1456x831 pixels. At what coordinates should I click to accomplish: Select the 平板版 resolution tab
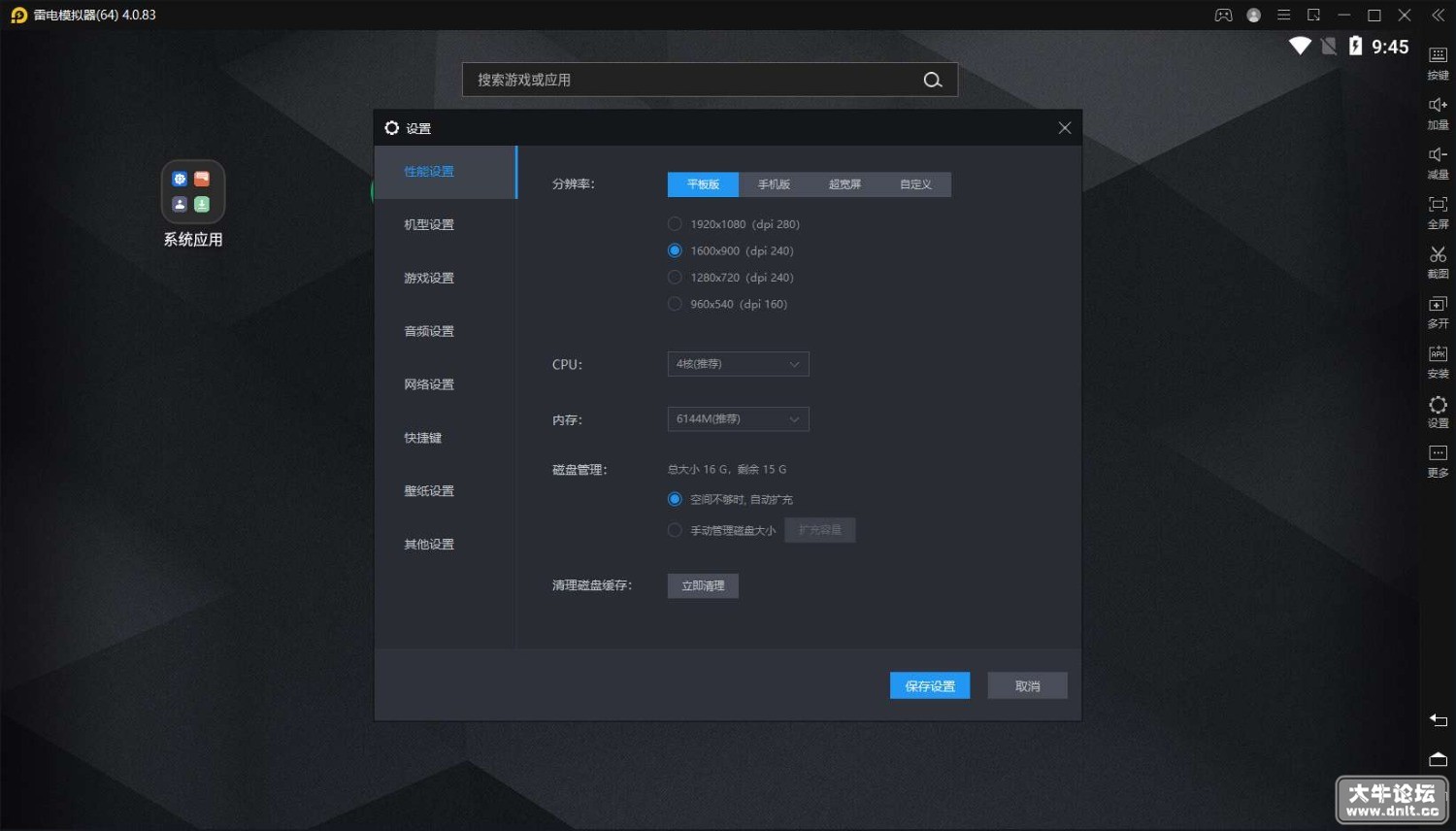703,184
